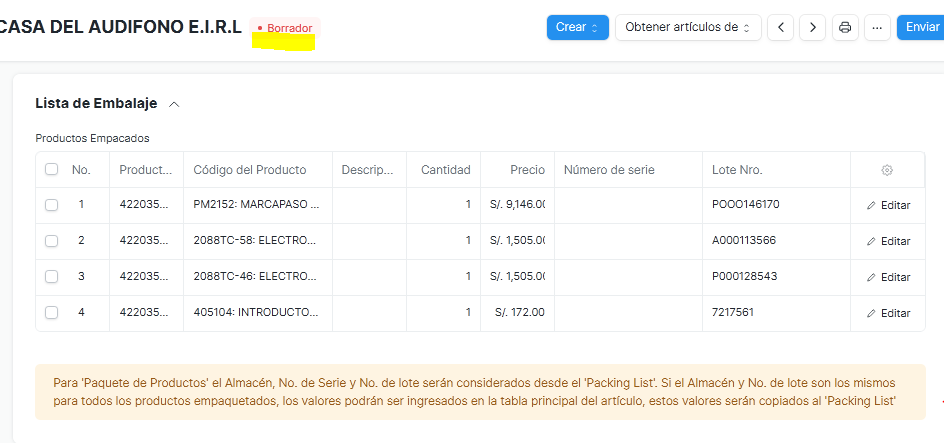
Task: Click the Lote Nro. column header
Action: pos(737,170)
